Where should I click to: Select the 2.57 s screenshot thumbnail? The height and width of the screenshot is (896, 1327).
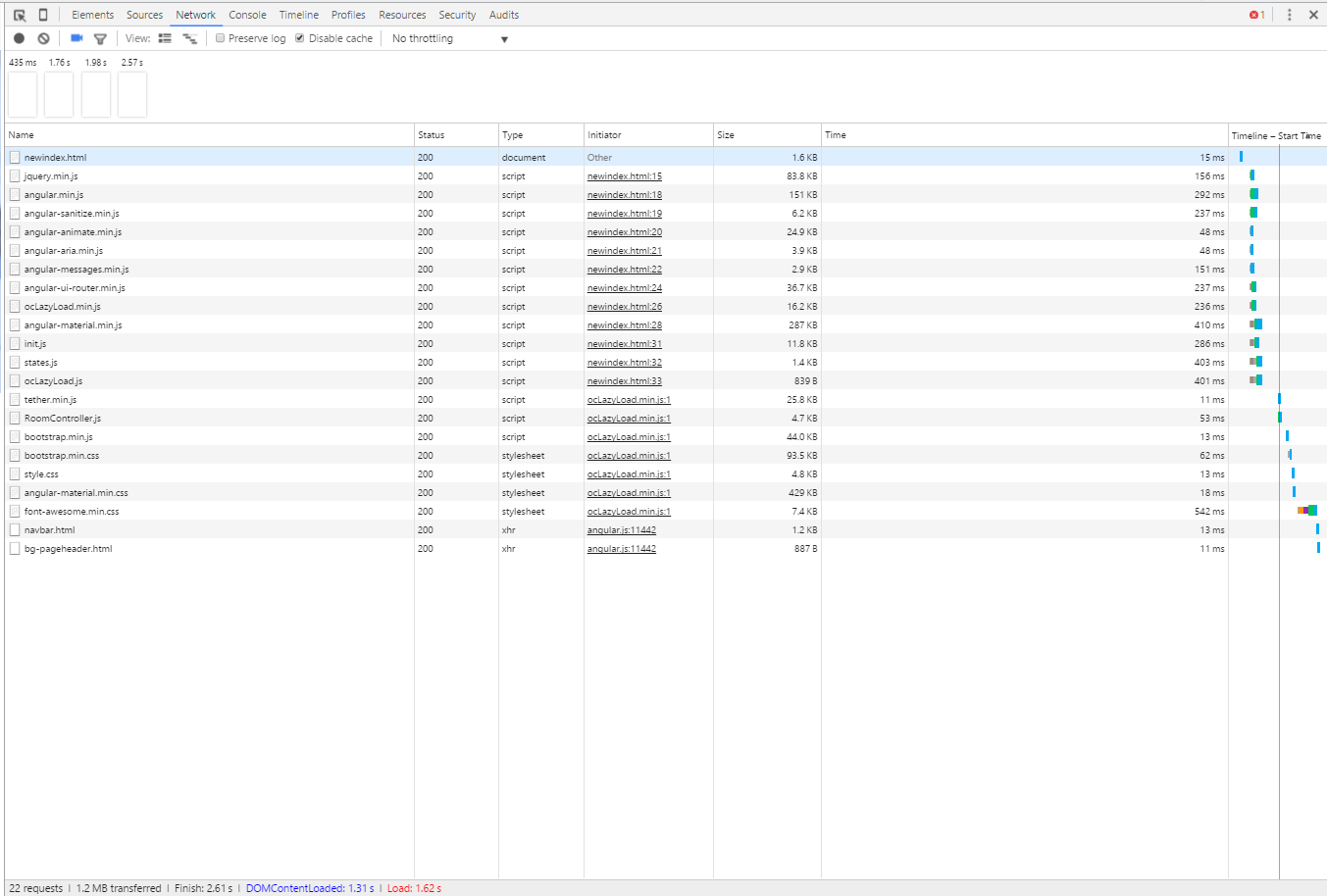coord(132,94)
